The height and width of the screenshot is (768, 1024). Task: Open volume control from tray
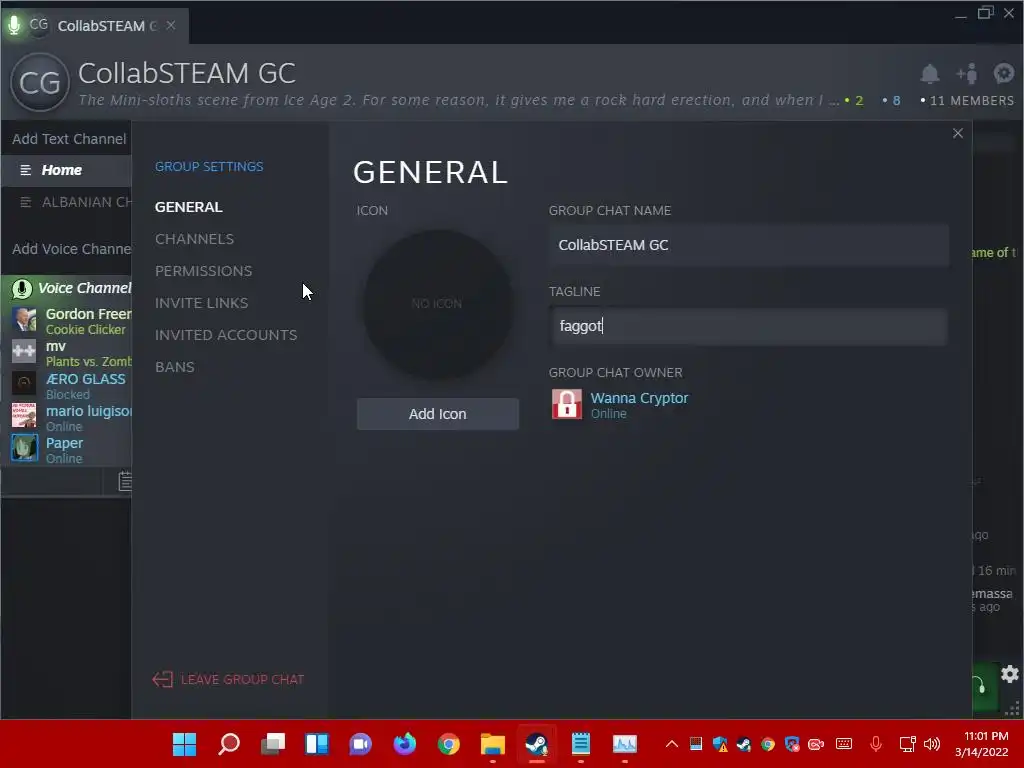932,744
